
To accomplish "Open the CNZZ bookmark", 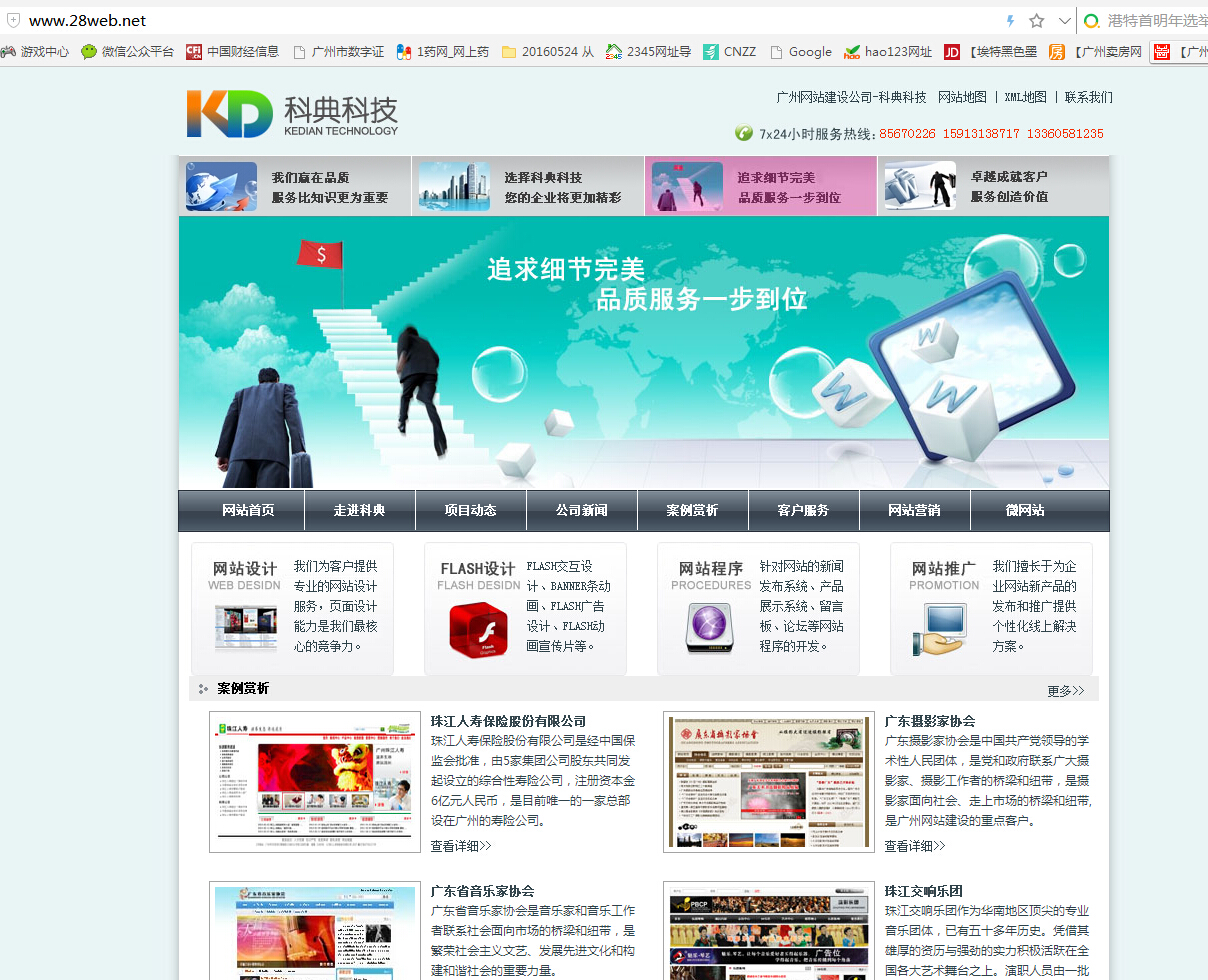I will tap(730, 52).
